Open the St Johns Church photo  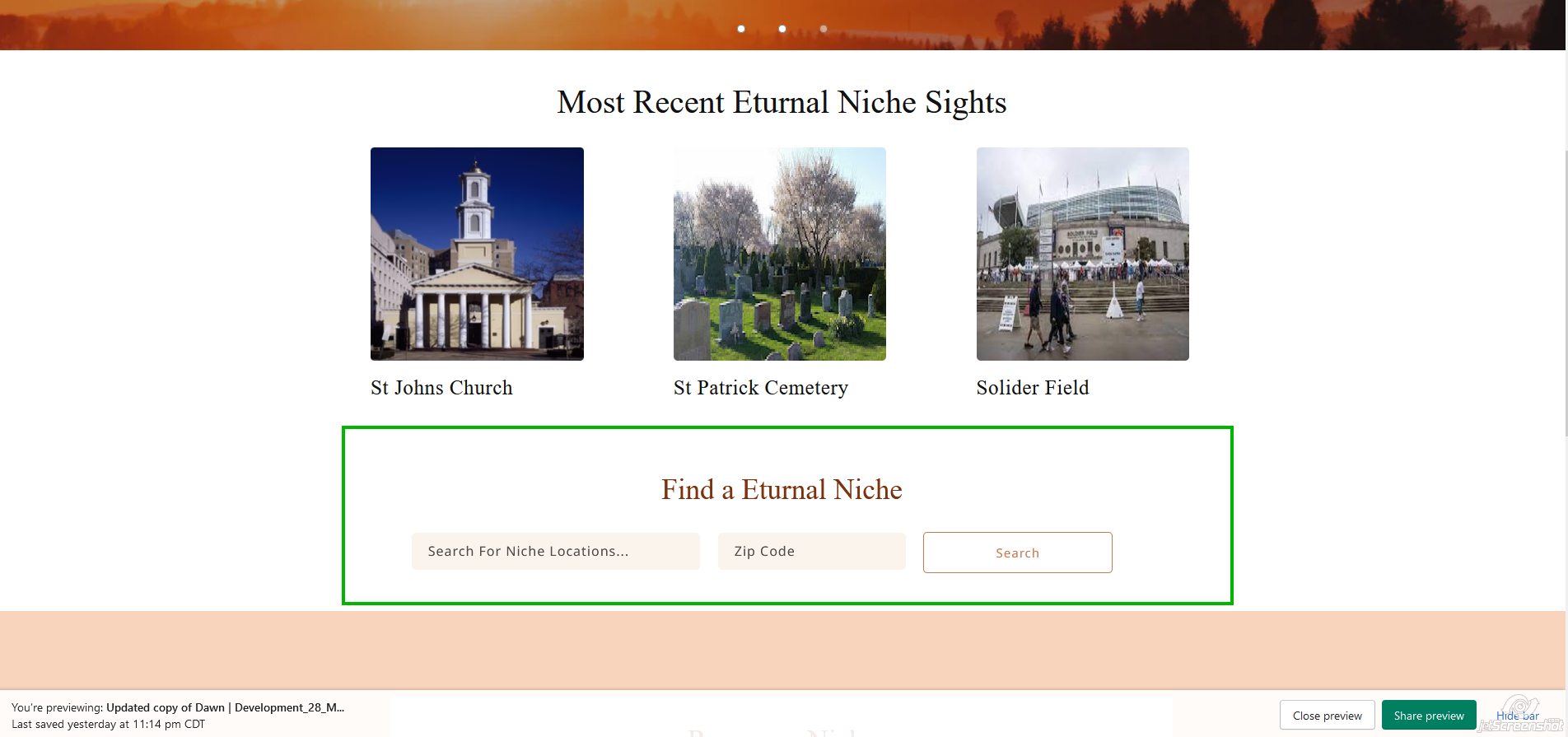click(477, 254)
